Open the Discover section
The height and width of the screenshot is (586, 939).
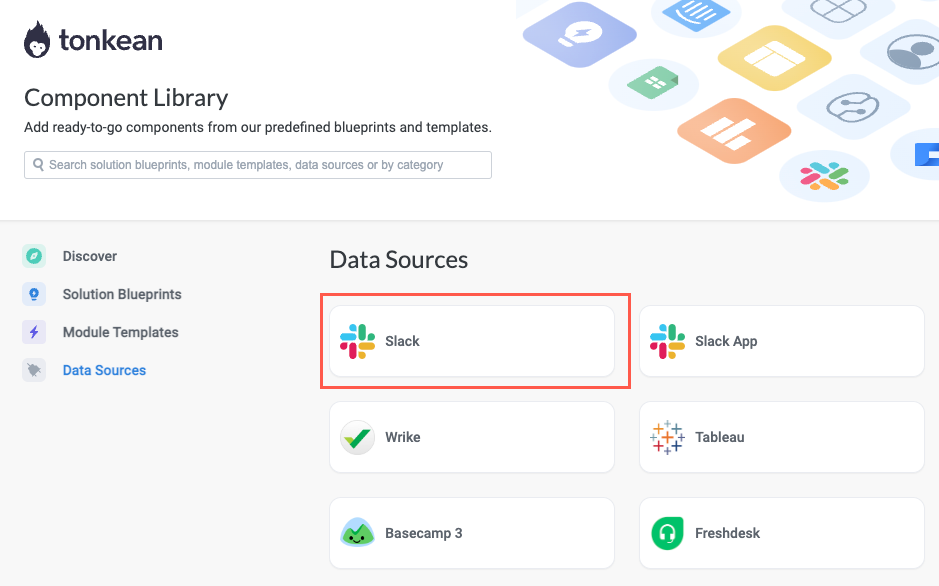(x=90, y=256)
